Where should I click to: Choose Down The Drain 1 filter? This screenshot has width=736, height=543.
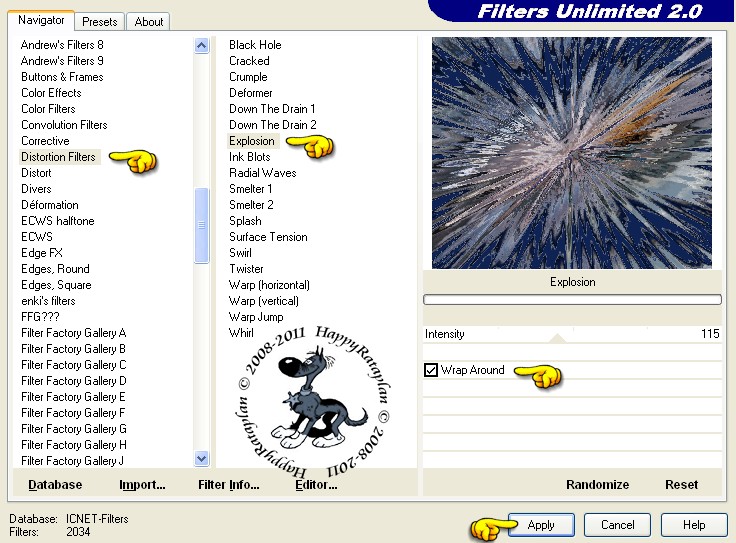click(272, 109)
